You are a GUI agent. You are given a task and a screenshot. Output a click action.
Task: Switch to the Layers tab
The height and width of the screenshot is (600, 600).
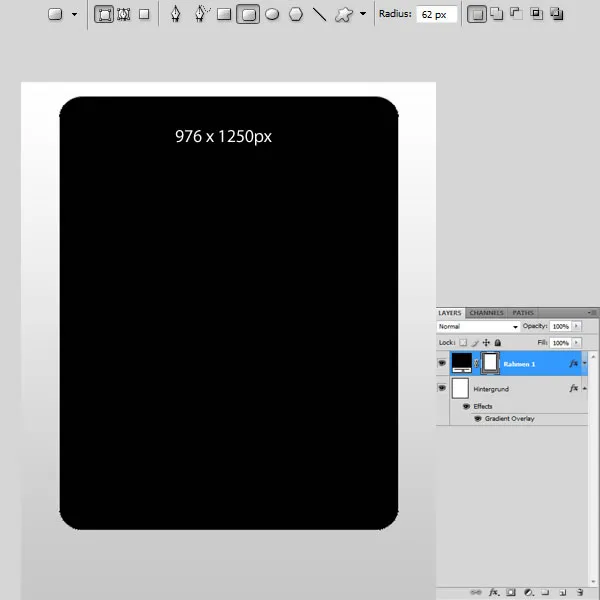point(450,313)
